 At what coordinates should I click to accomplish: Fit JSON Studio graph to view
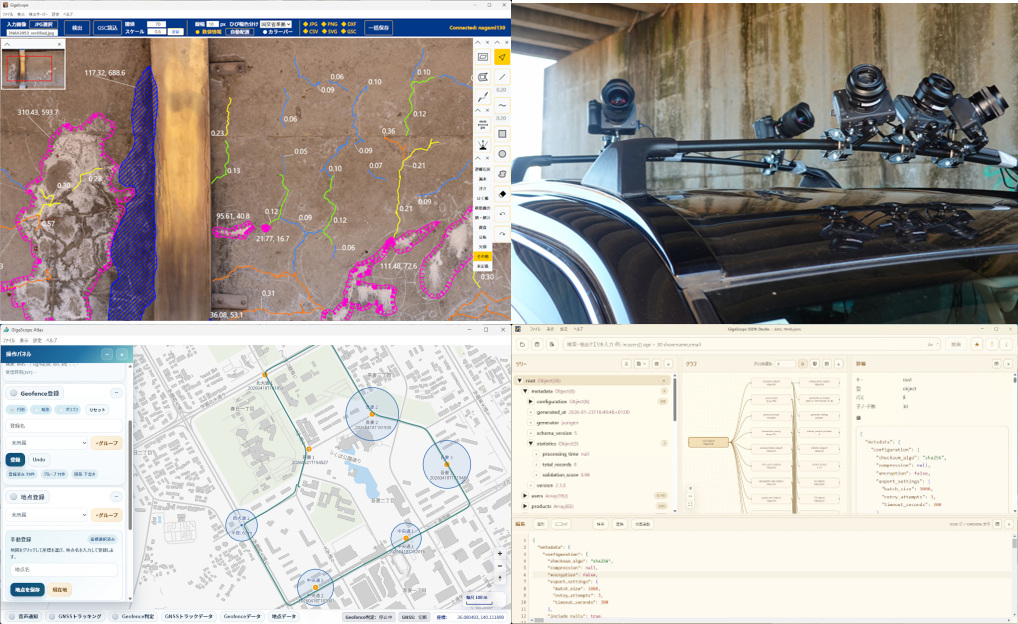tap(690, 505)
